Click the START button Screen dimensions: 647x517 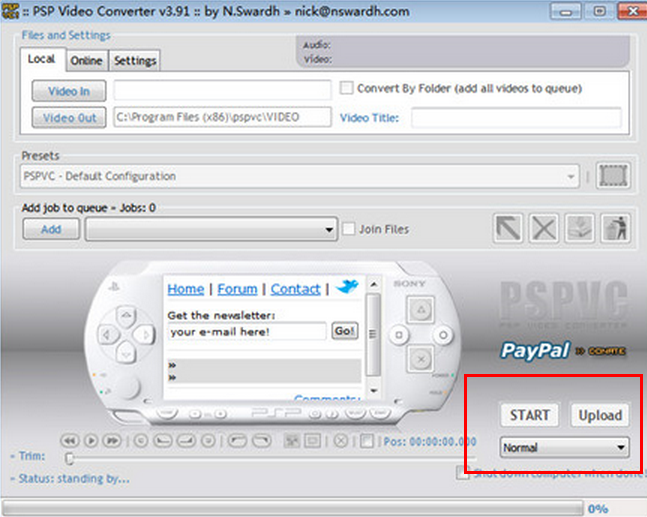[x=530, y=415]
